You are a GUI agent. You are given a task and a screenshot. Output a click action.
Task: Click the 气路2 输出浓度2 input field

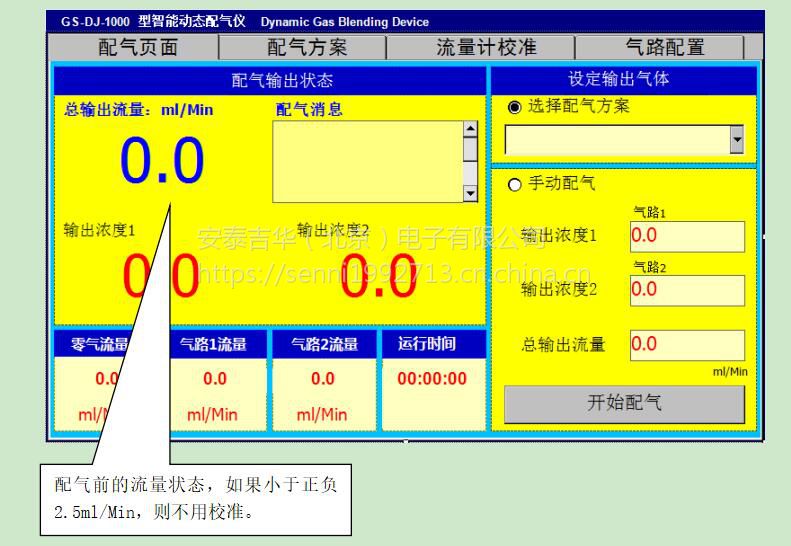click(x=687, y=290)
